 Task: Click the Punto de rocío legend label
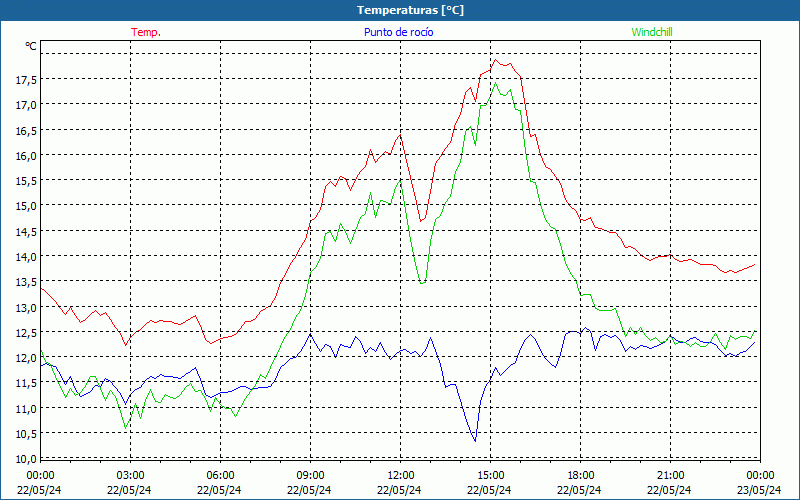click(398, 32)
